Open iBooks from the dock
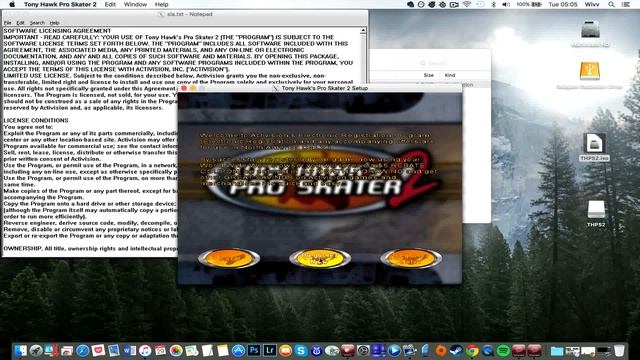Image resolution: width=640 pixels, height=360 pixels. point(285,351)
